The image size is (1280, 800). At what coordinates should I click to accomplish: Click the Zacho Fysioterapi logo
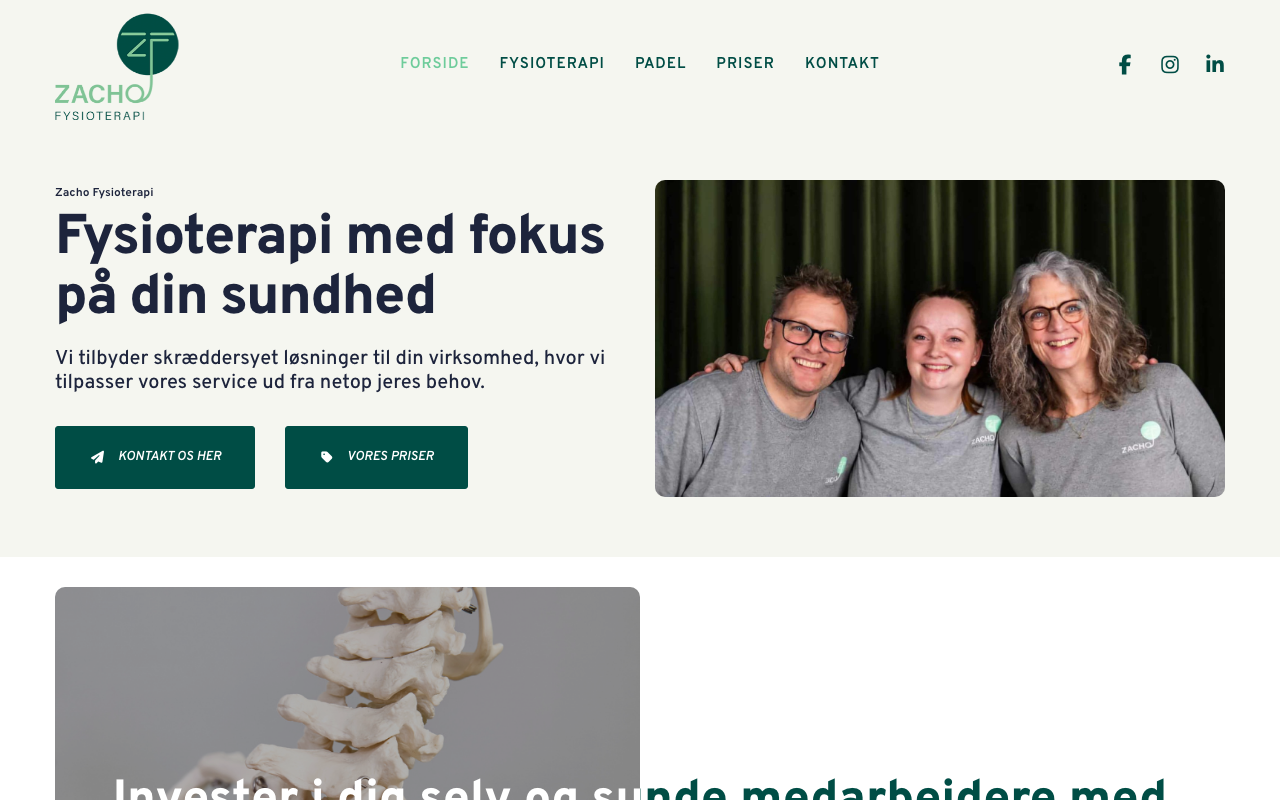click(117, 67)
